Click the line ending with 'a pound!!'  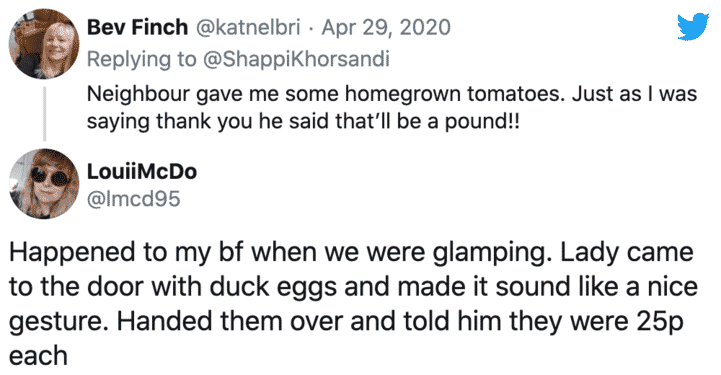(x=303, y=121)
